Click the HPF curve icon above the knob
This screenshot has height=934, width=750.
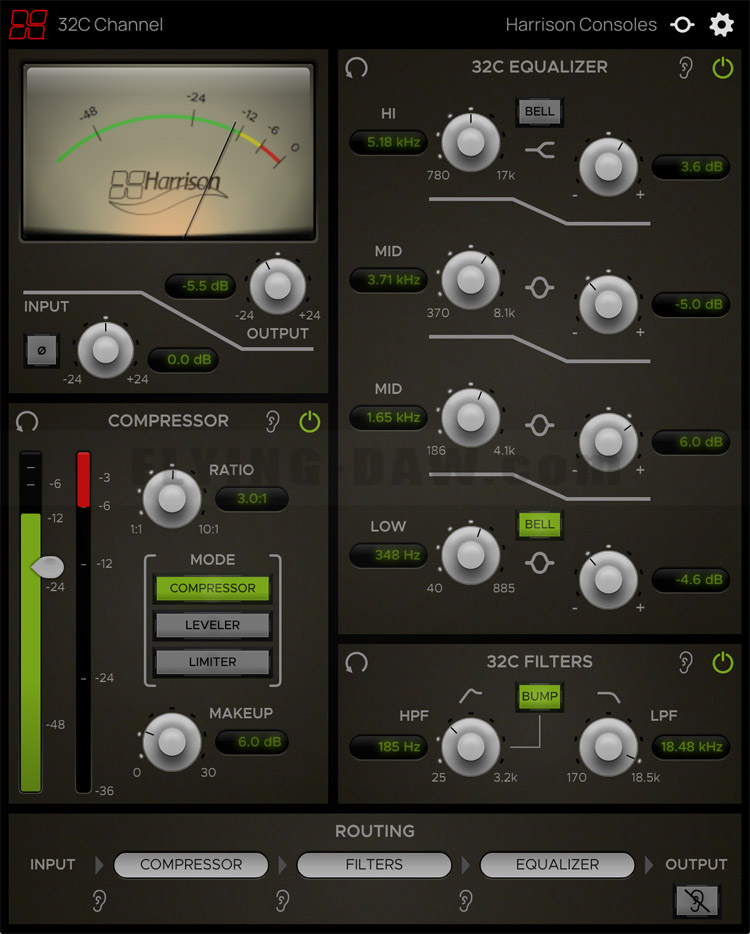[x=471, y=695]
